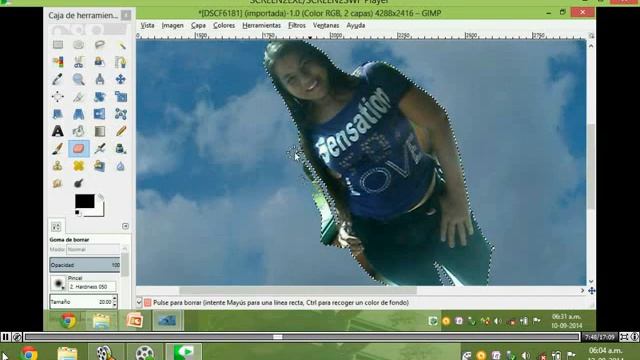Increase Tamaño with the up stepper arrow
This screenshot has height=360, width=640.
(115, 299)
